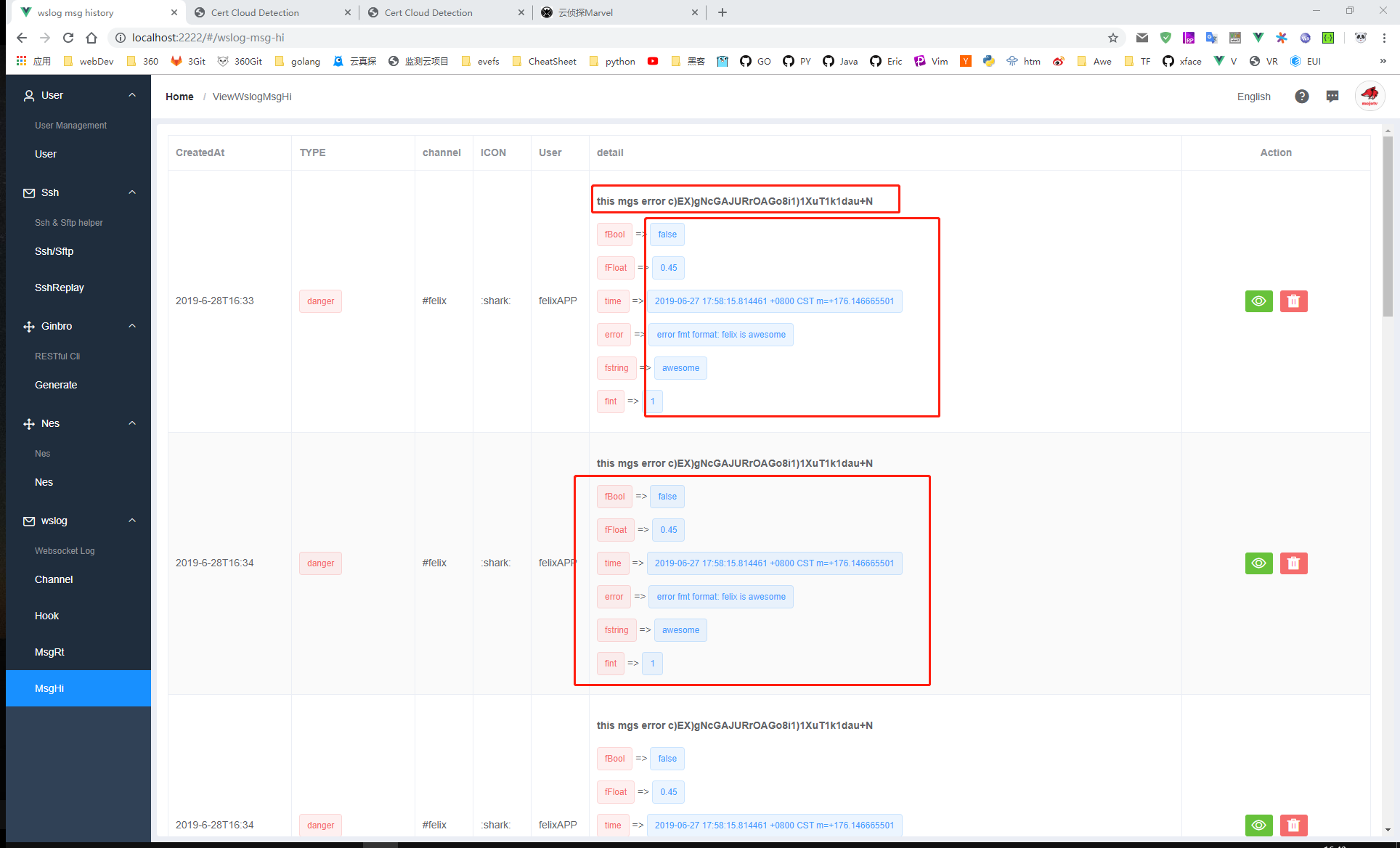
Task: Reload the page
Action: coord(68,38)
